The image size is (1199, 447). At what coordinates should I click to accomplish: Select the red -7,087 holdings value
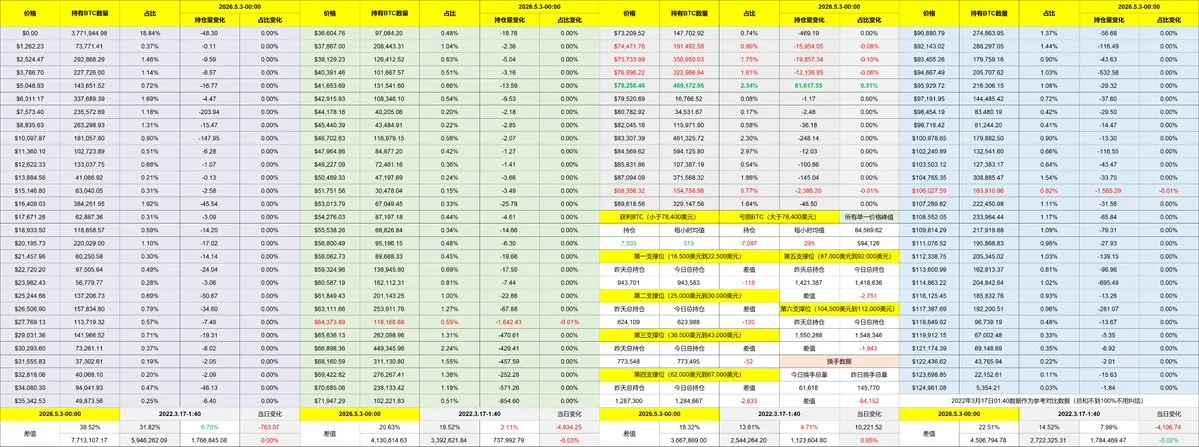(x=749, y=243)
